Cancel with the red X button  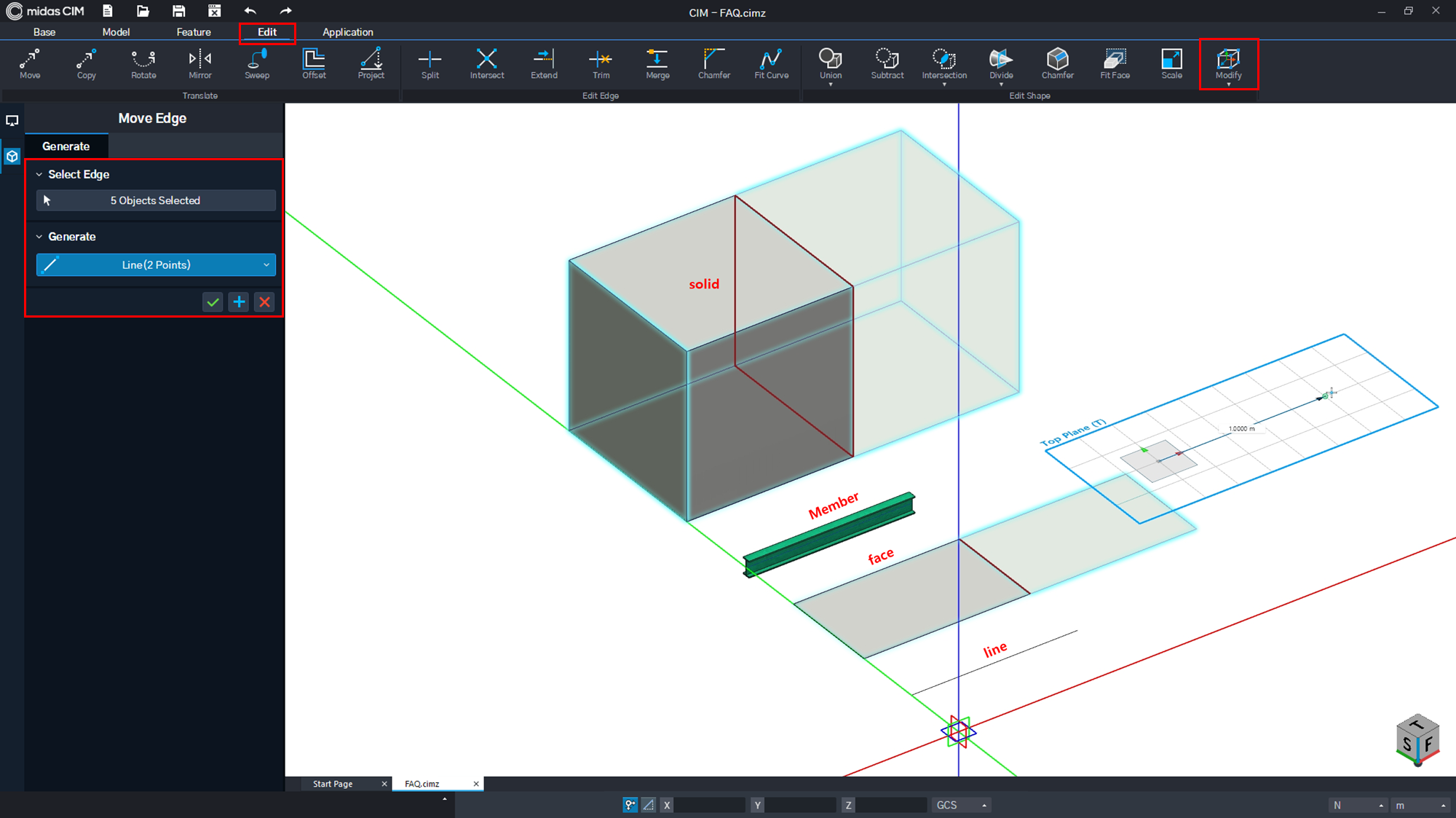265,302
